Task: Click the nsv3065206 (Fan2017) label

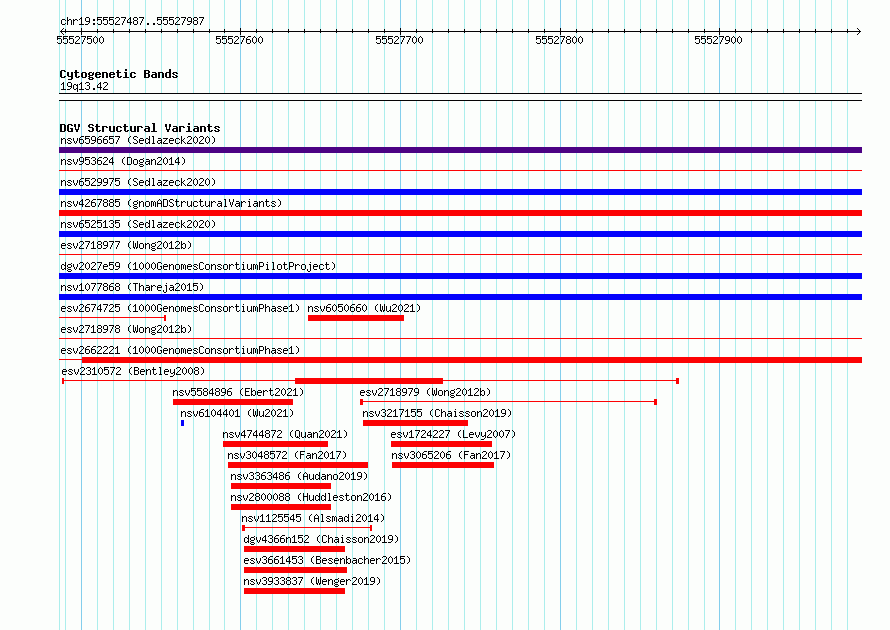Action: [451, 455]
